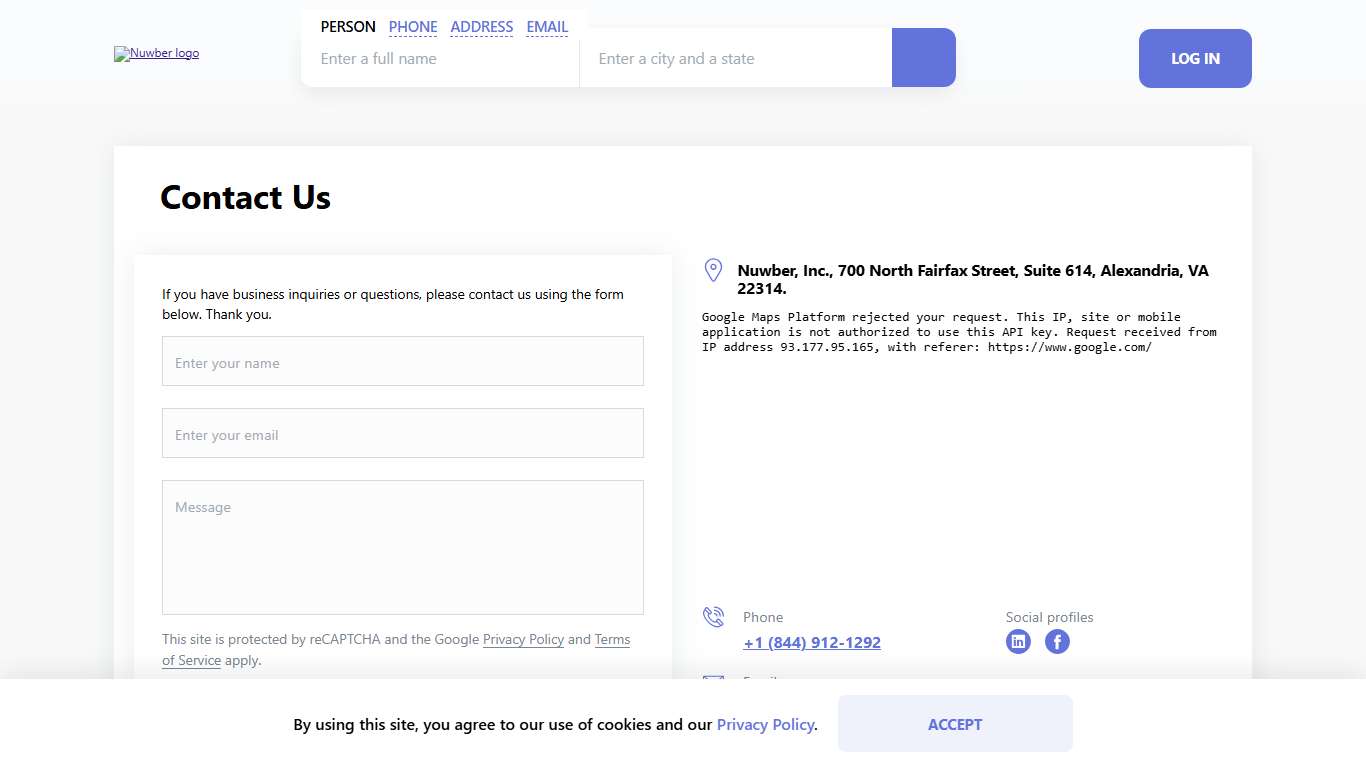Click the LOG IN button

click(1195, 58)
